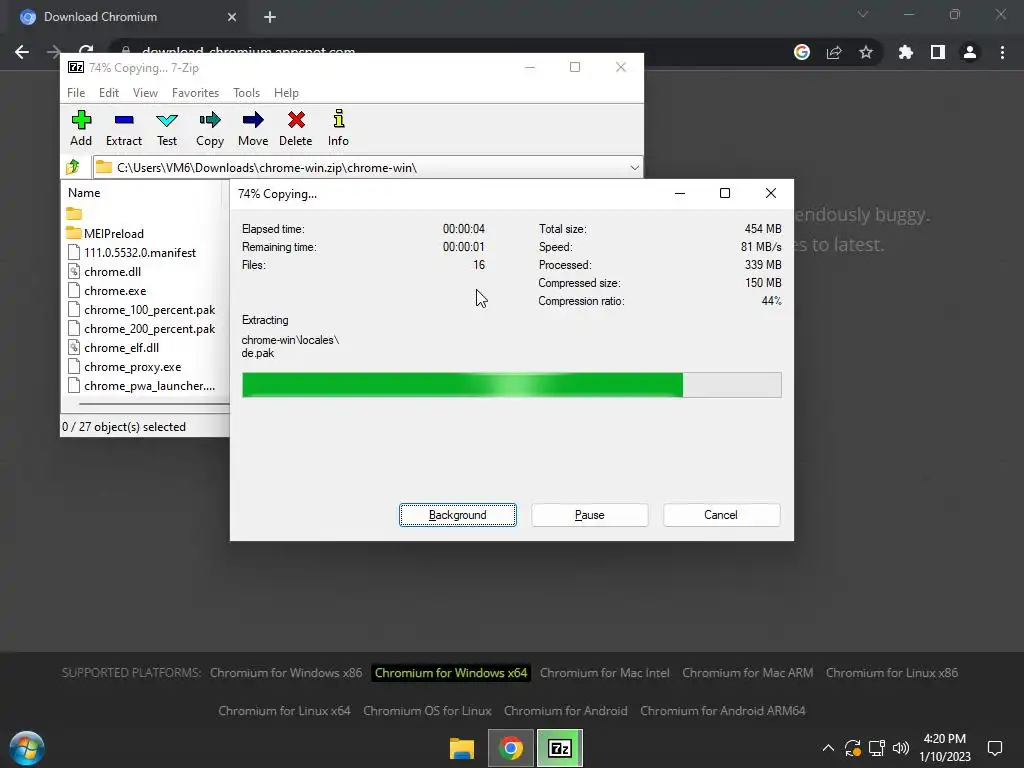Click the green extraction progress bar
The image size is (1024, 768).
pyautogui.click(x=511, y=385)
